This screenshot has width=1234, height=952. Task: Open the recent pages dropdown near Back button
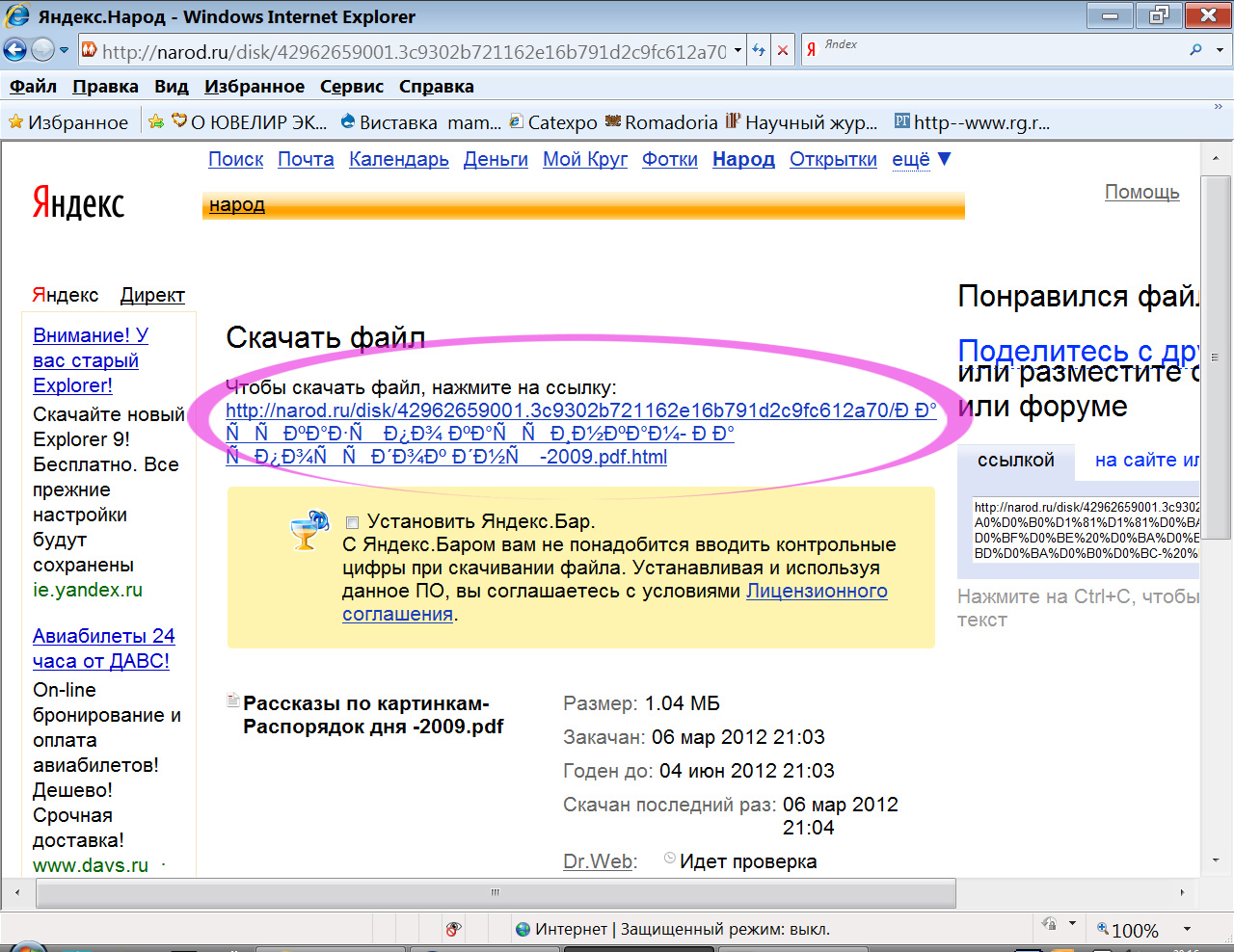pyautogui.click(x=65, y=50)
